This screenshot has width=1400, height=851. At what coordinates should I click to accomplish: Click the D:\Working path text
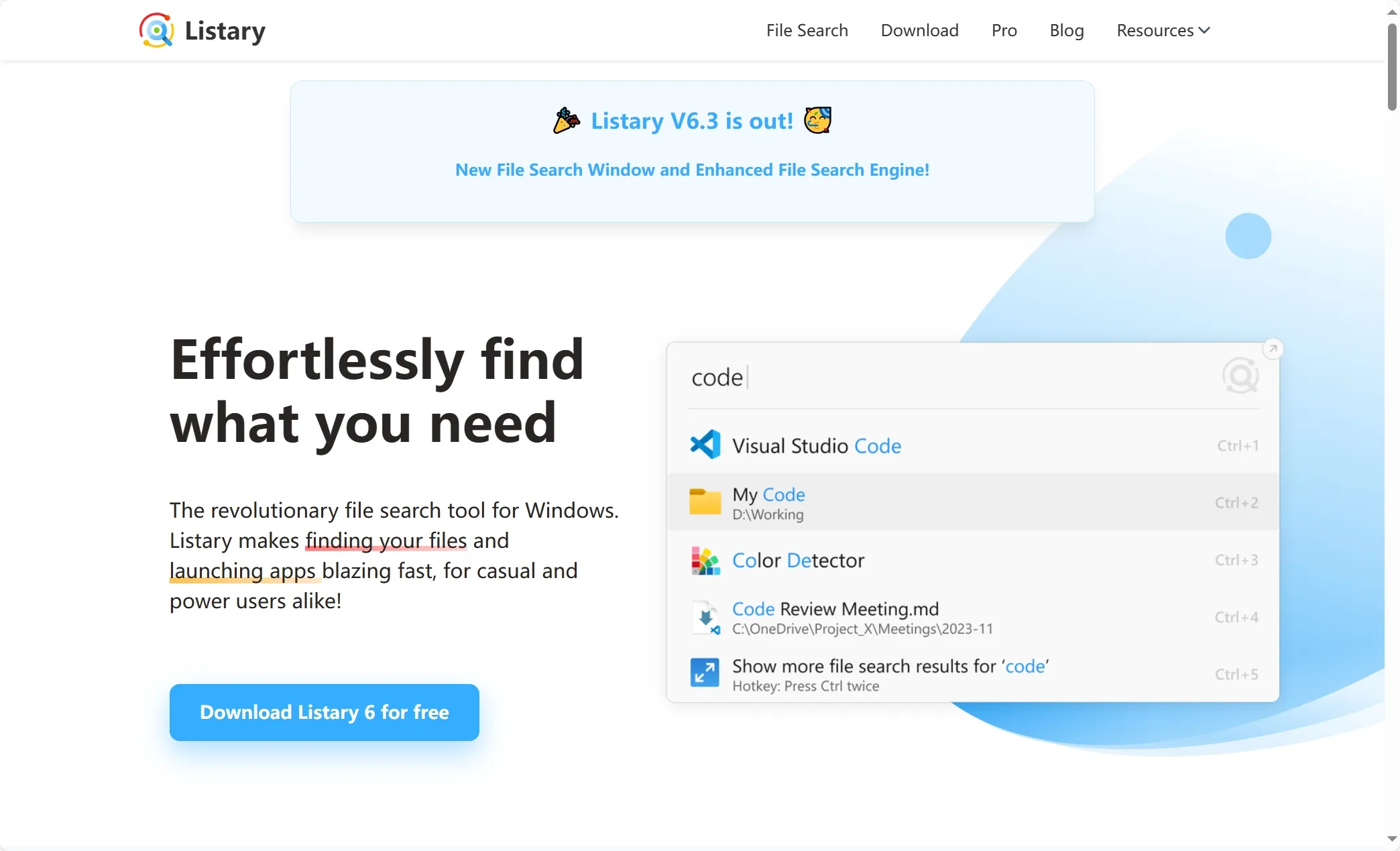click(x=768, y=514)
